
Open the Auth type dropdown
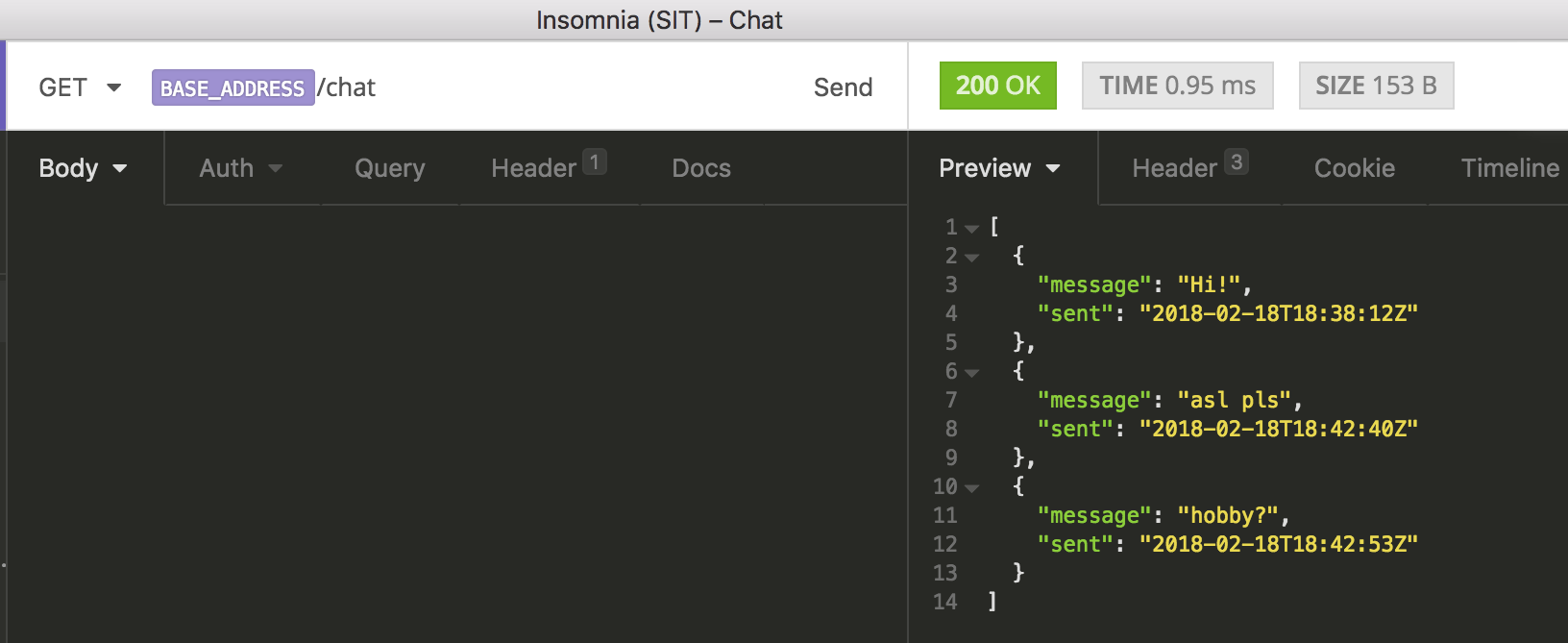point(240,168)
